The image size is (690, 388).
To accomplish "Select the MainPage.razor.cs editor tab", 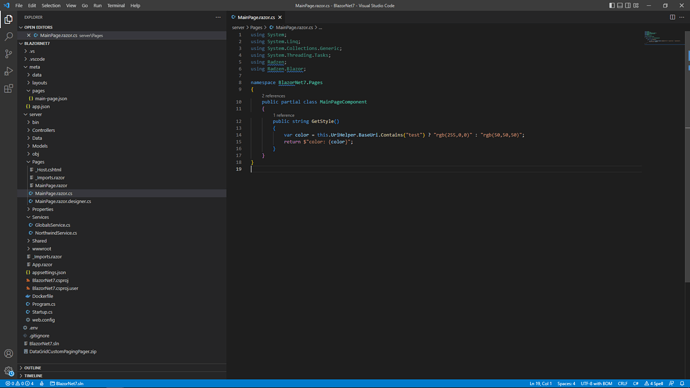I will pos(257,17).
